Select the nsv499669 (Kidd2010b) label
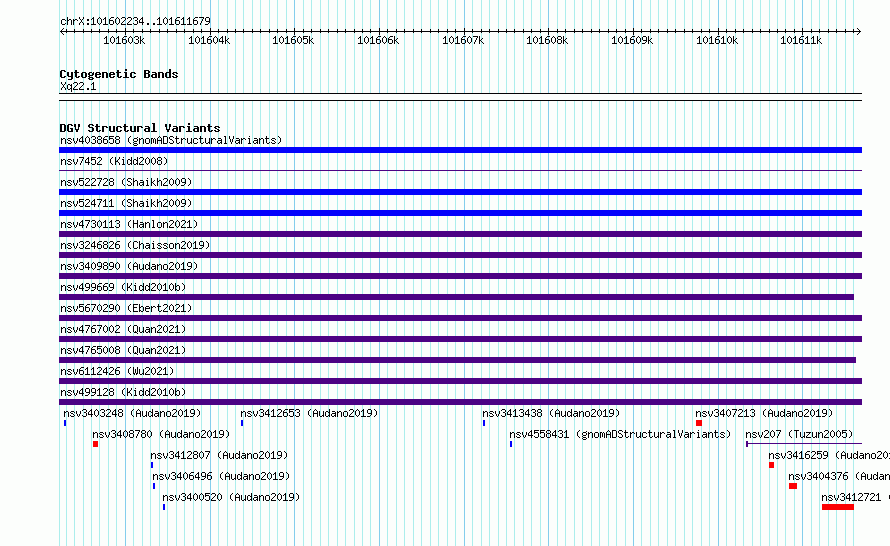Viewport: 890px width, 546px height. click(x=123, y=287)
